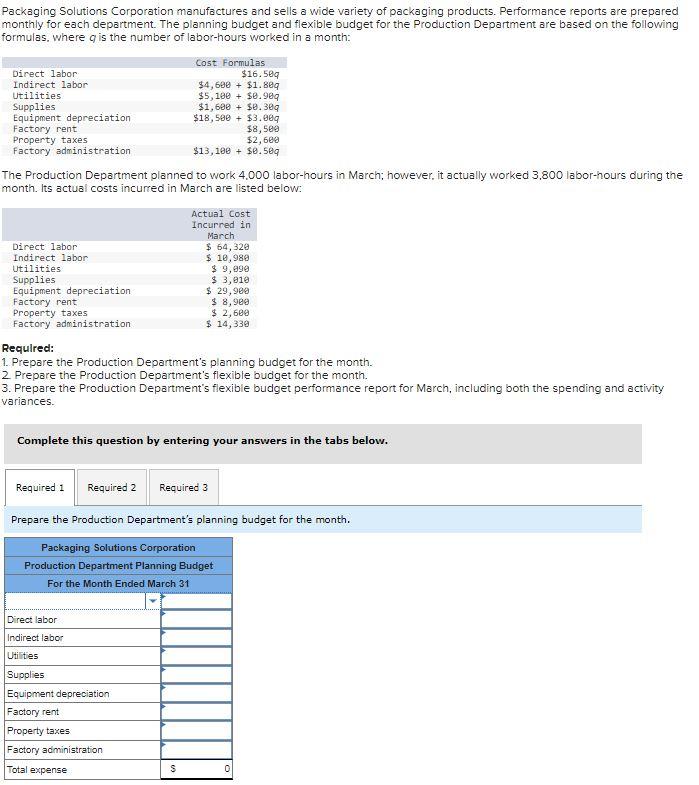Screen dimensions: 699x785
Task: Click the '$13,100 + $0.50q' formula
Action: point(236,151)
